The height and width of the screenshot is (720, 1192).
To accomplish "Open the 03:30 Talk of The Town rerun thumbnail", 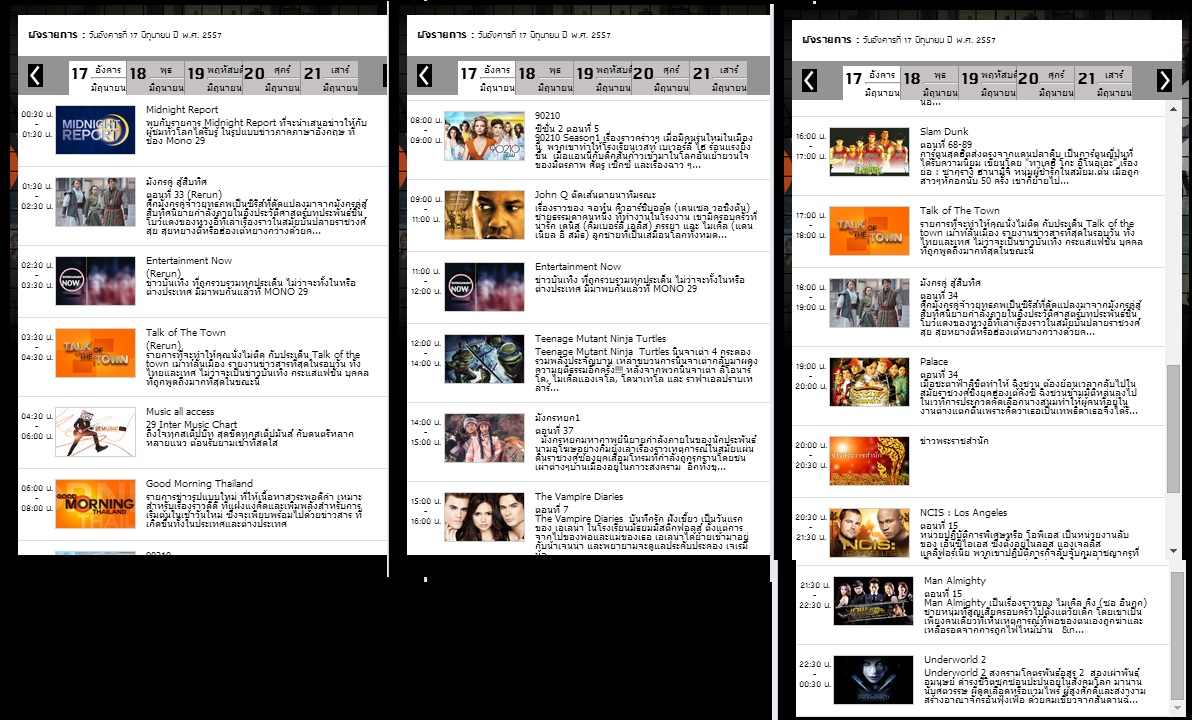I will tap(96, 353).
